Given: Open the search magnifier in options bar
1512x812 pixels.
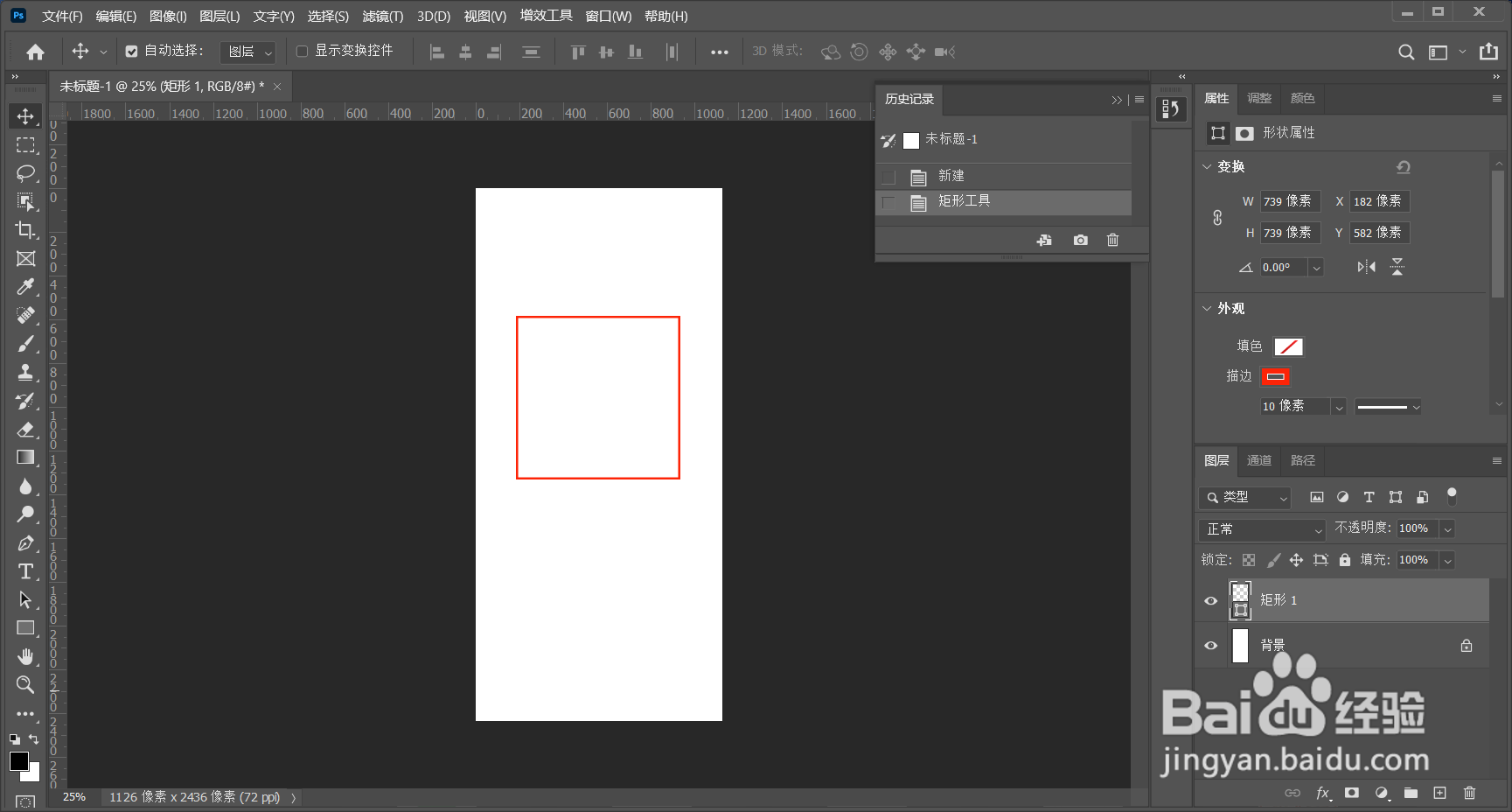Looking at the screenshot, I should (x=1406, y=52).
